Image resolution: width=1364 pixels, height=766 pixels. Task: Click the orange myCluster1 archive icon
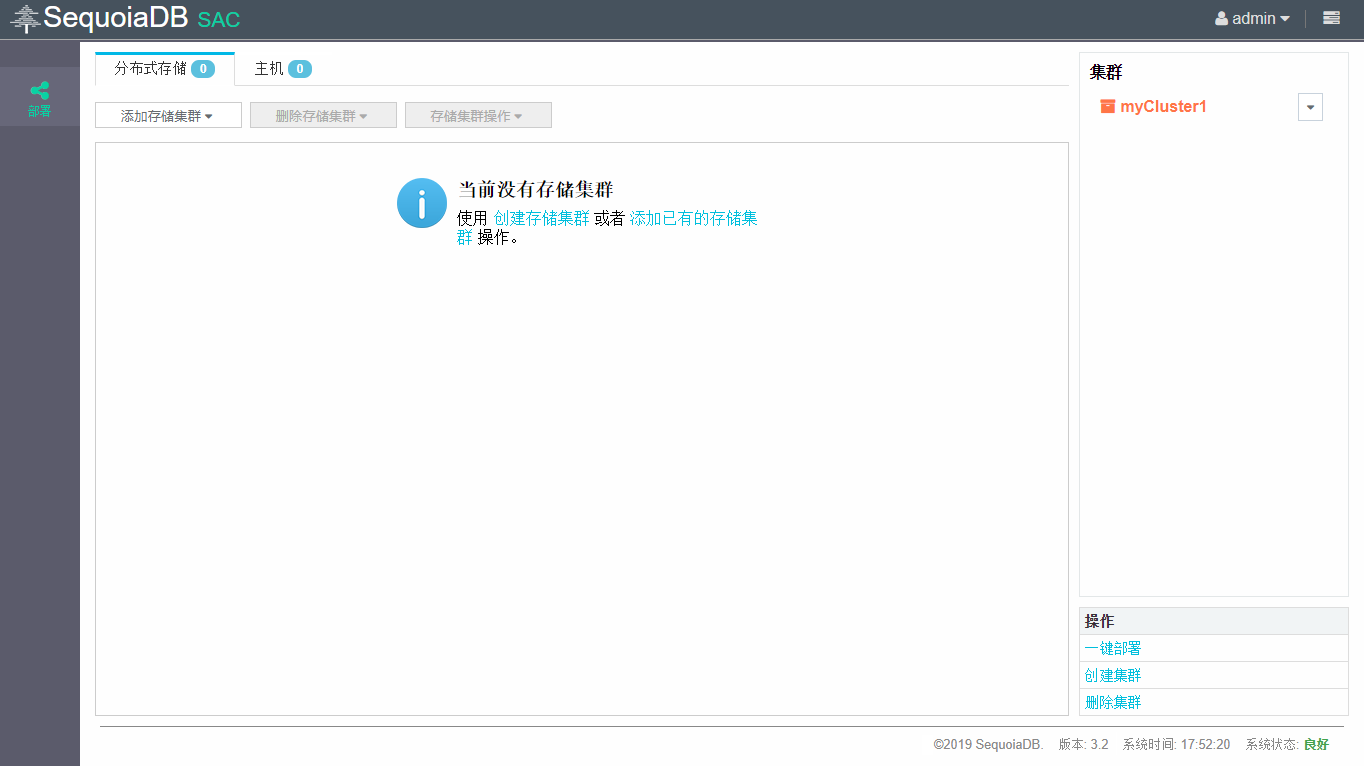pos(1107,106)
